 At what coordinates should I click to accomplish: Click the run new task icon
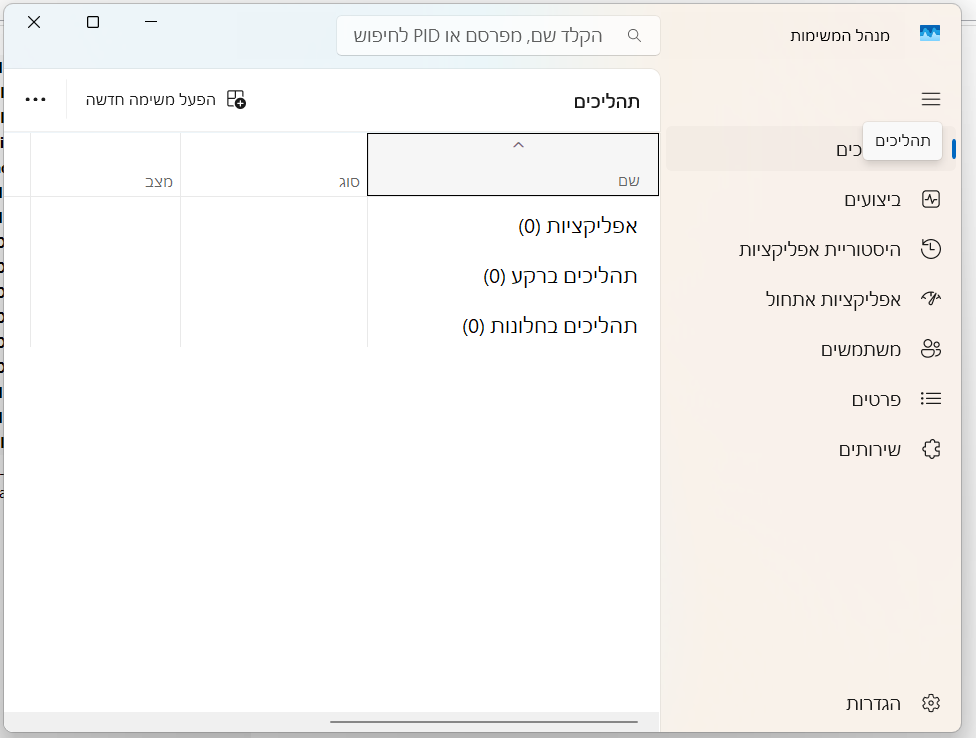coord(236,99)
